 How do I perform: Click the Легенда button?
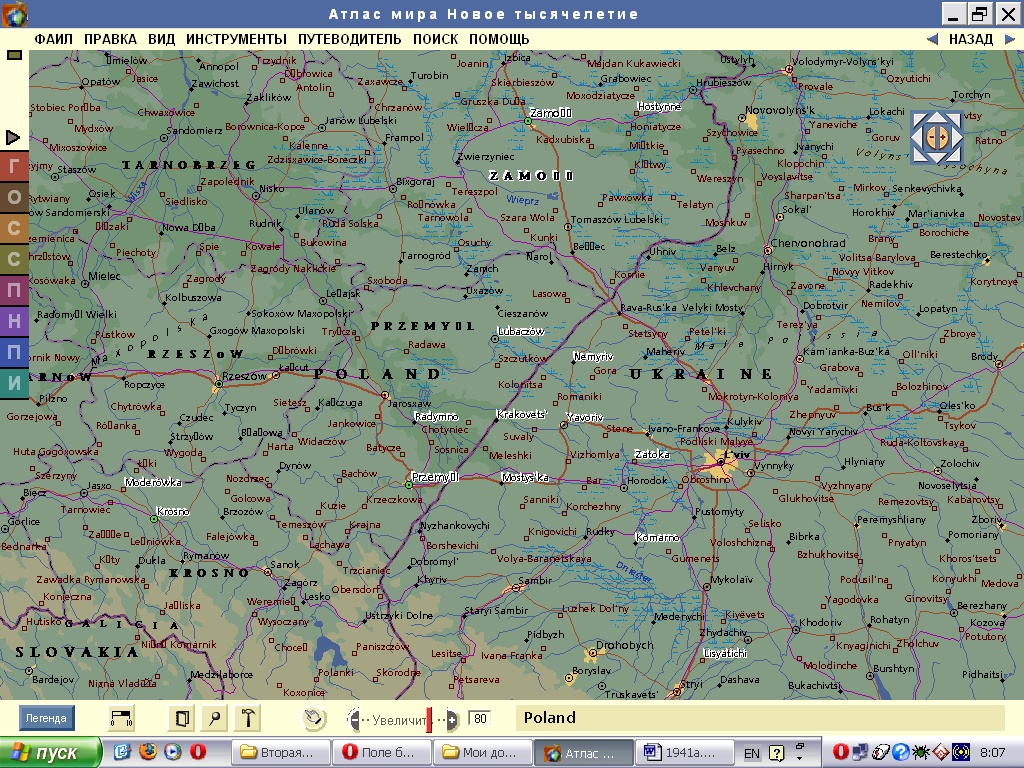pyautogui.click(x=46, y=718)
